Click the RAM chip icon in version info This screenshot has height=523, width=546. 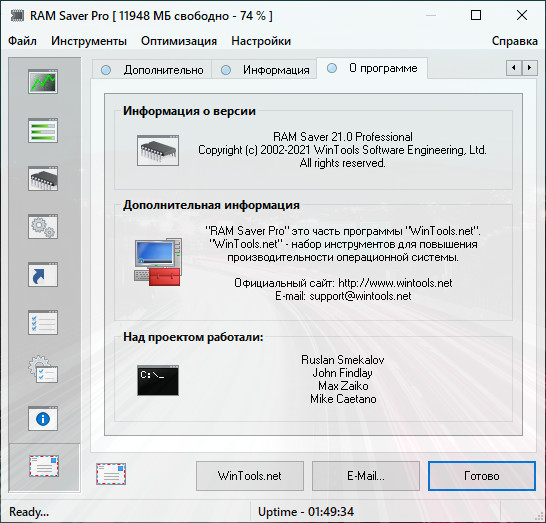(158, 150)
